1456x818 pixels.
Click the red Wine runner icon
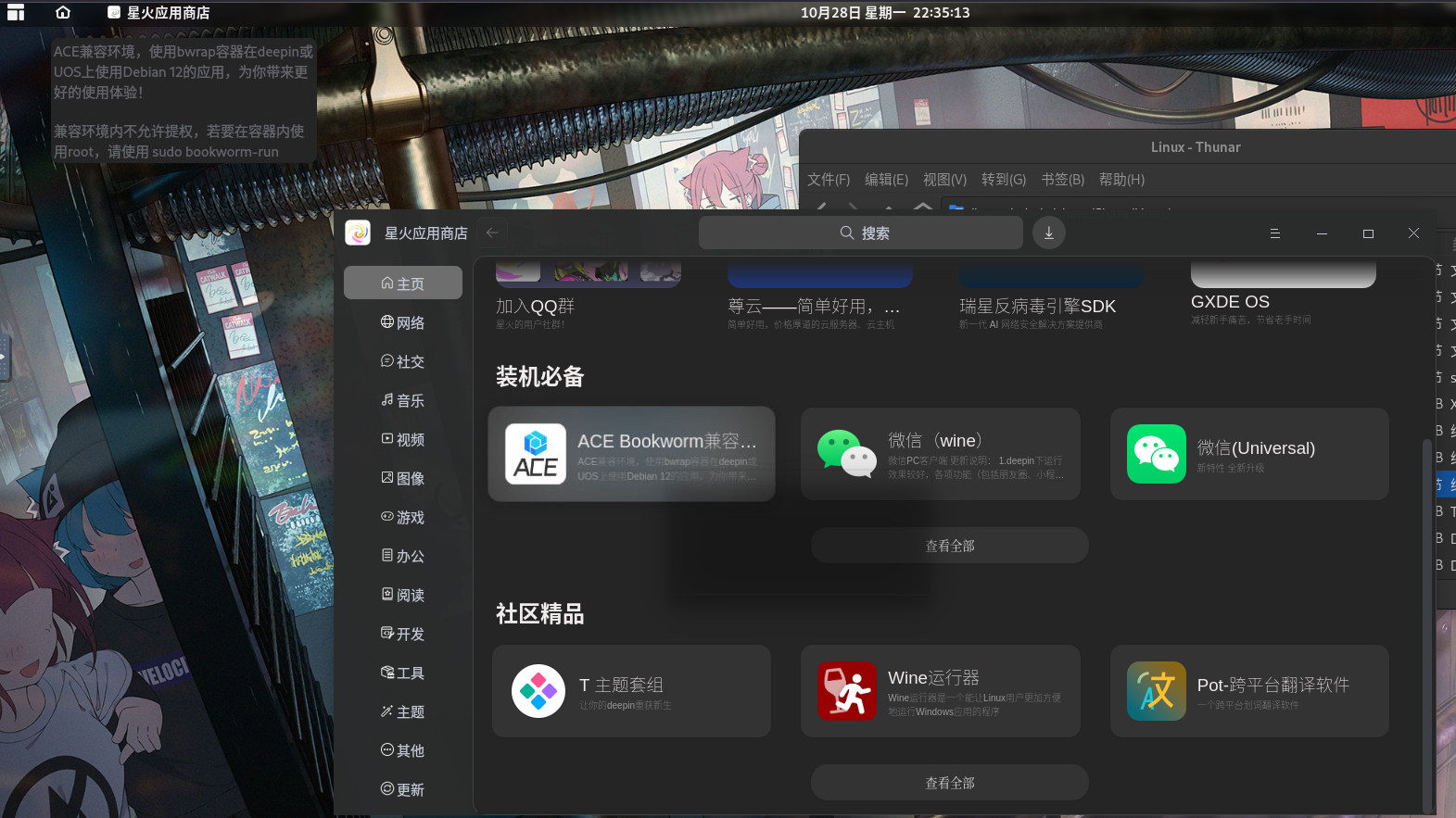point(847,691)
